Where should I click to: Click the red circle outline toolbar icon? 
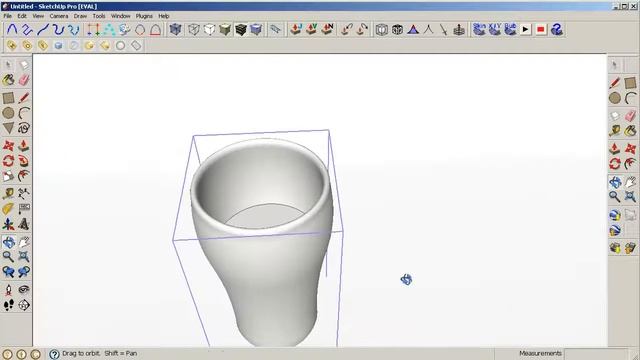[x=140, y=29]
